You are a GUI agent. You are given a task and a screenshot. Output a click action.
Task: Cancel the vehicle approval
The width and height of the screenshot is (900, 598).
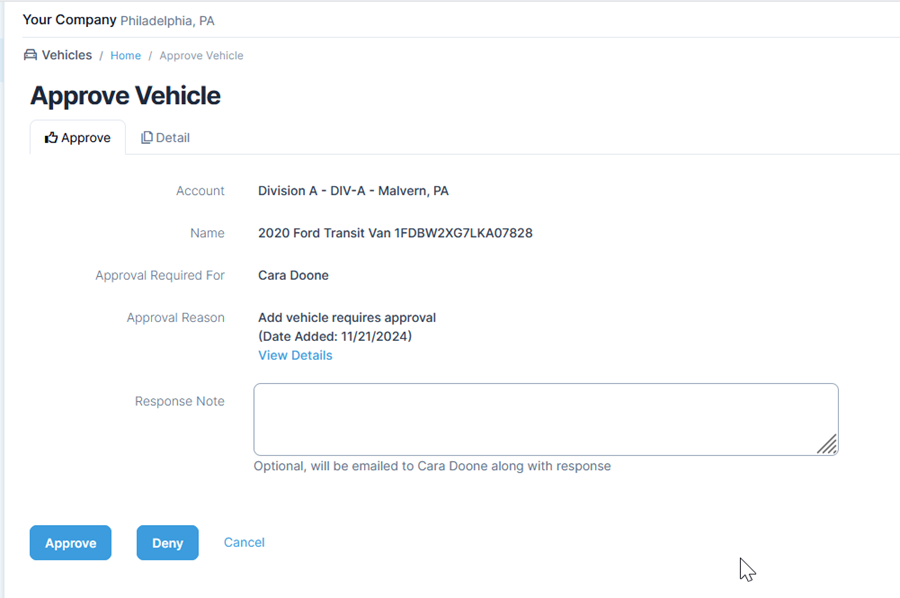(x=244, y=542)
